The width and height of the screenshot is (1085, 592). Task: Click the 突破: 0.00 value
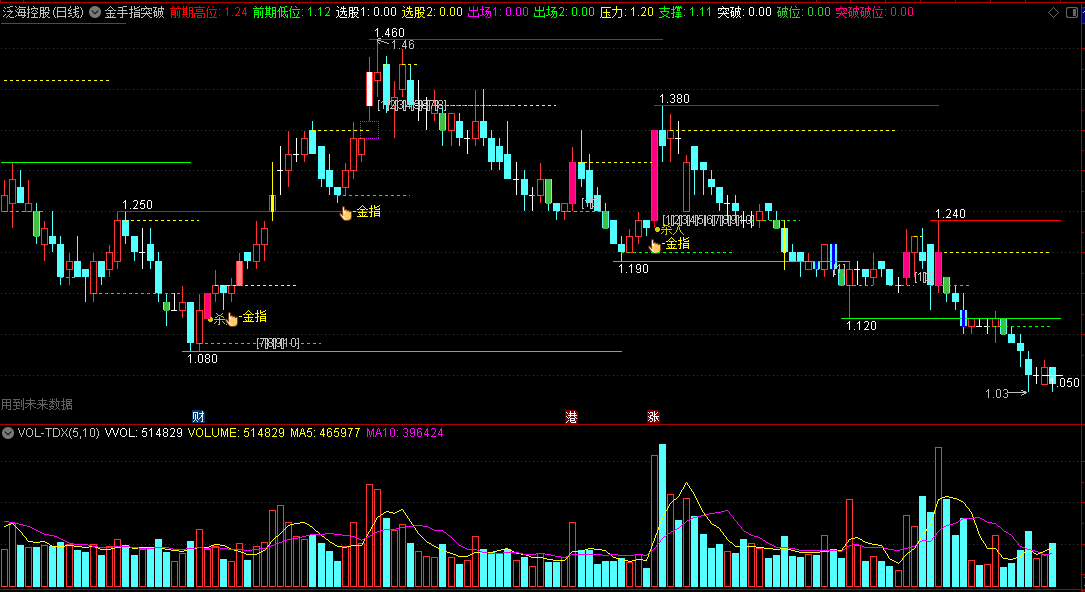[744, 12]
